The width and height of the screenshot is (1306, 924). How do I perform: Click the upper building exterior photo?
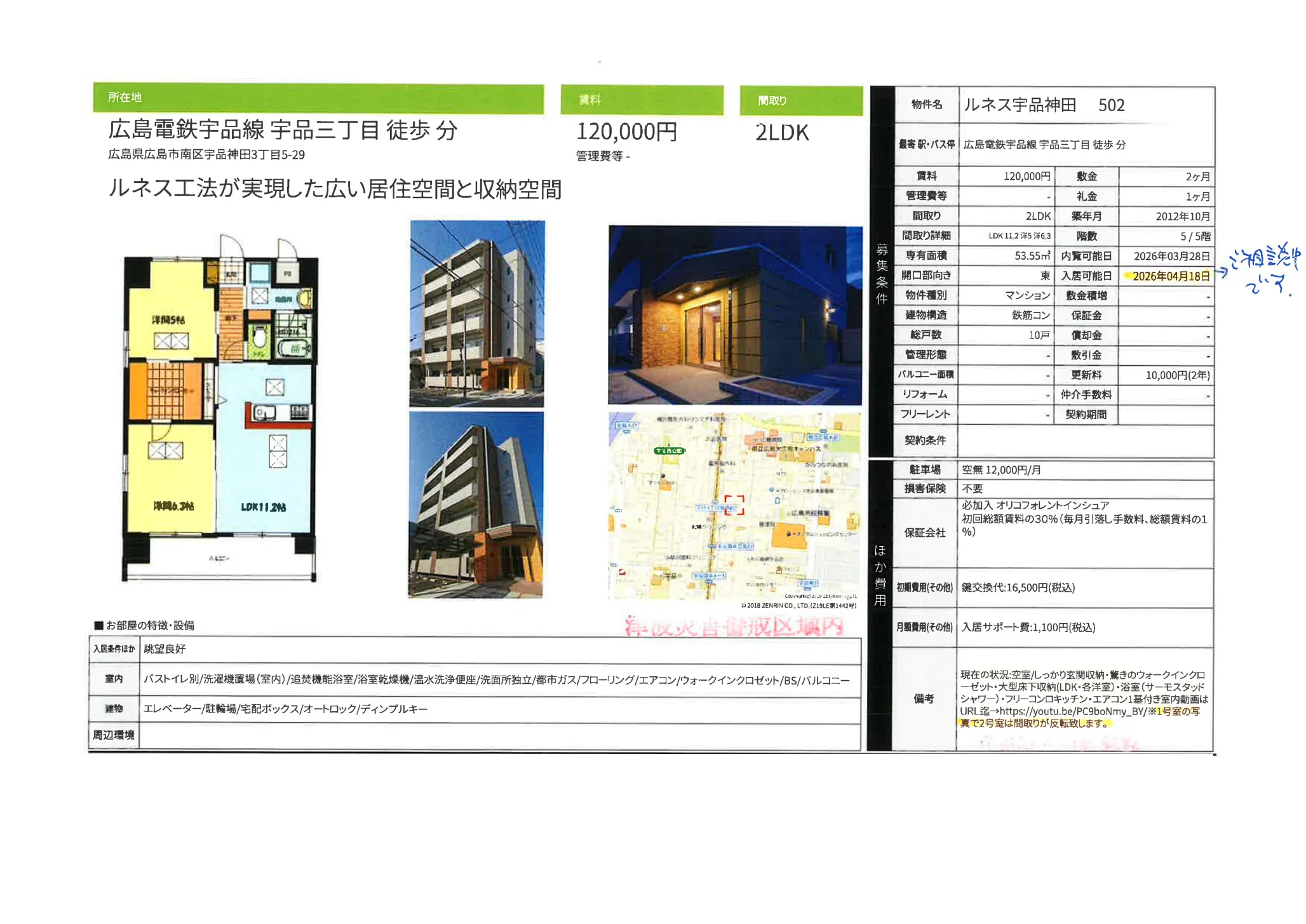coord(477,313)
